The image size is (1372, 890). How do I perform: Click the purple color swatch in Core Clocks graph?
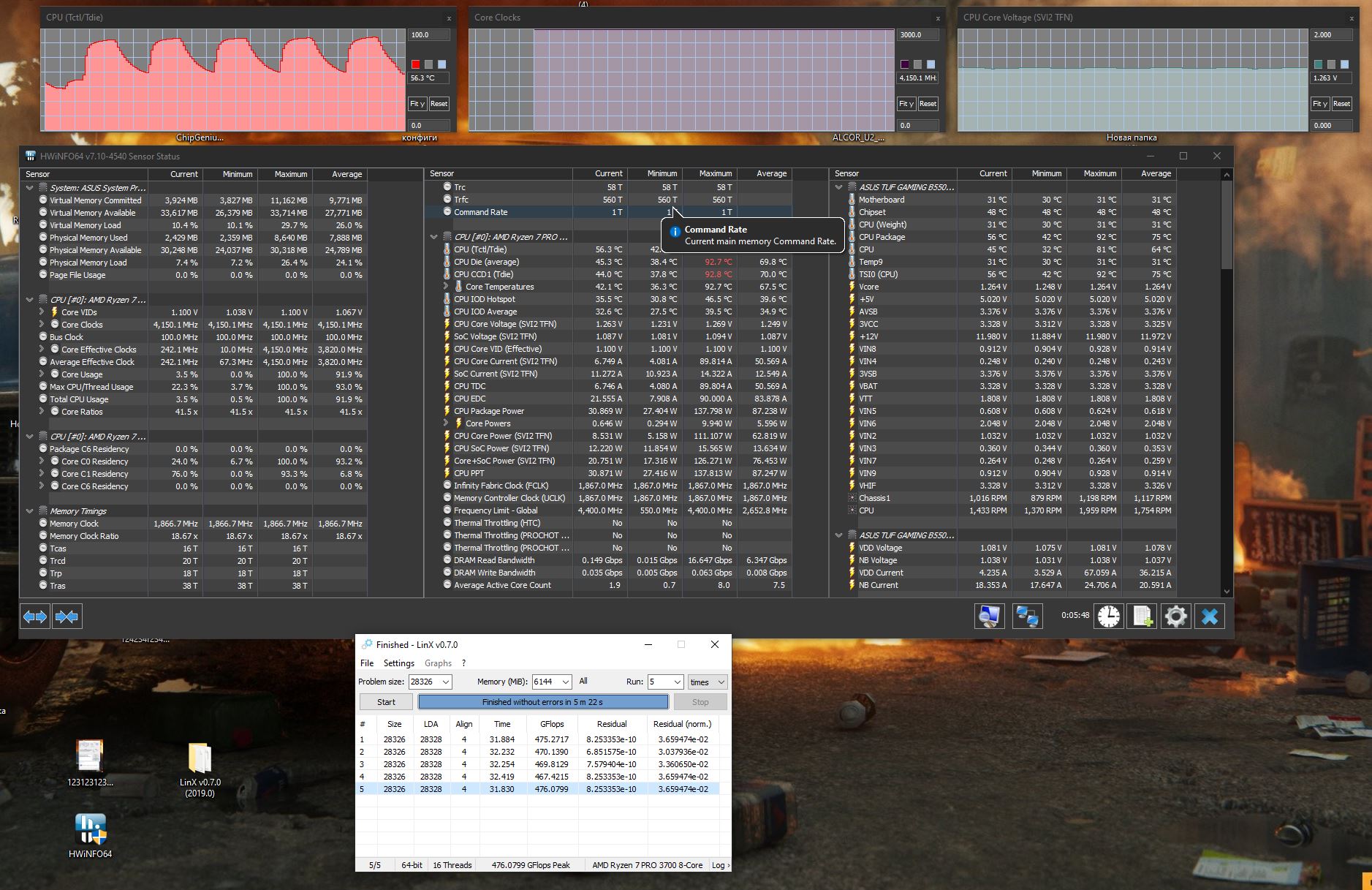point(905,64)
